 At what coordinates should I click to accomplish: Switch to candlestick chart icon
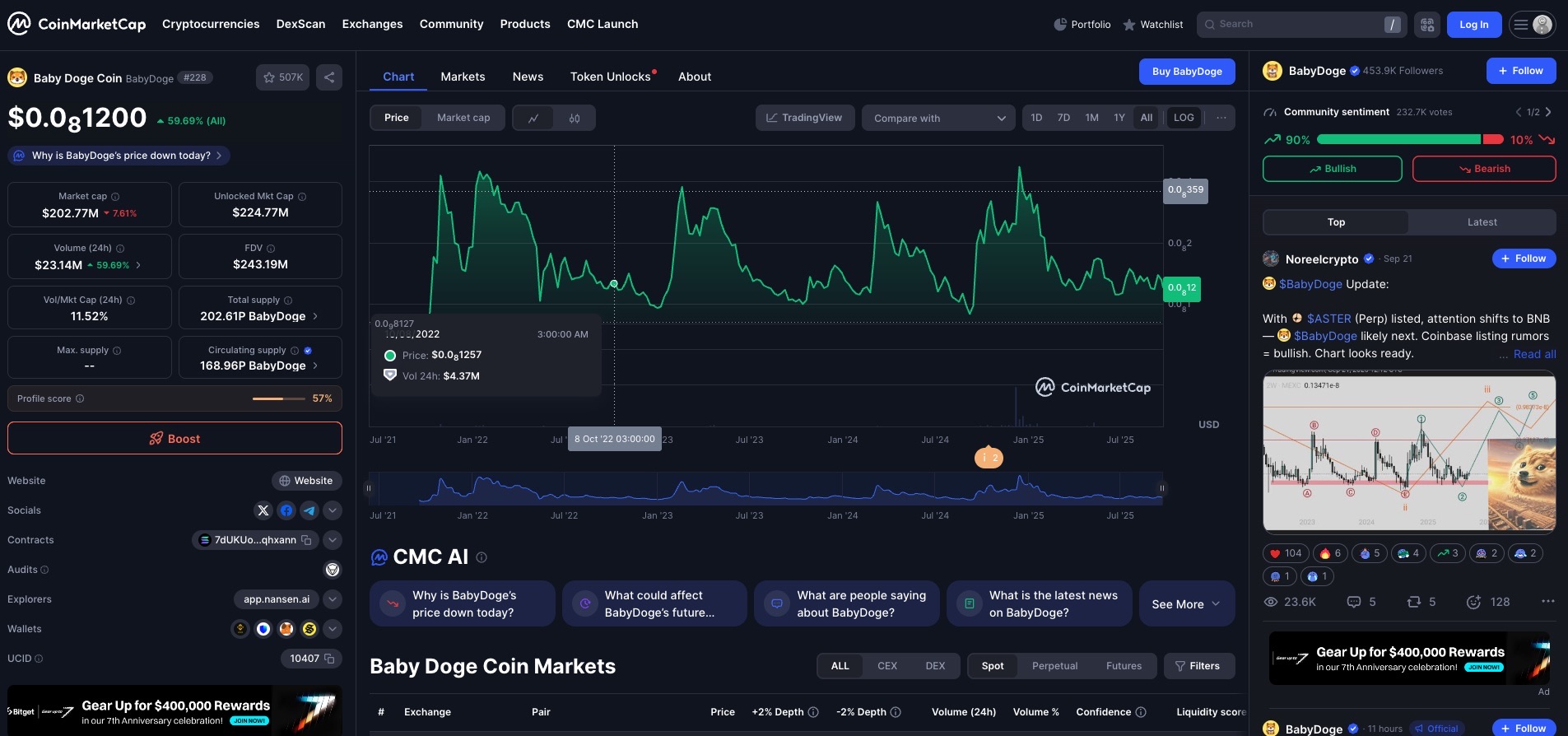point(575,118)
